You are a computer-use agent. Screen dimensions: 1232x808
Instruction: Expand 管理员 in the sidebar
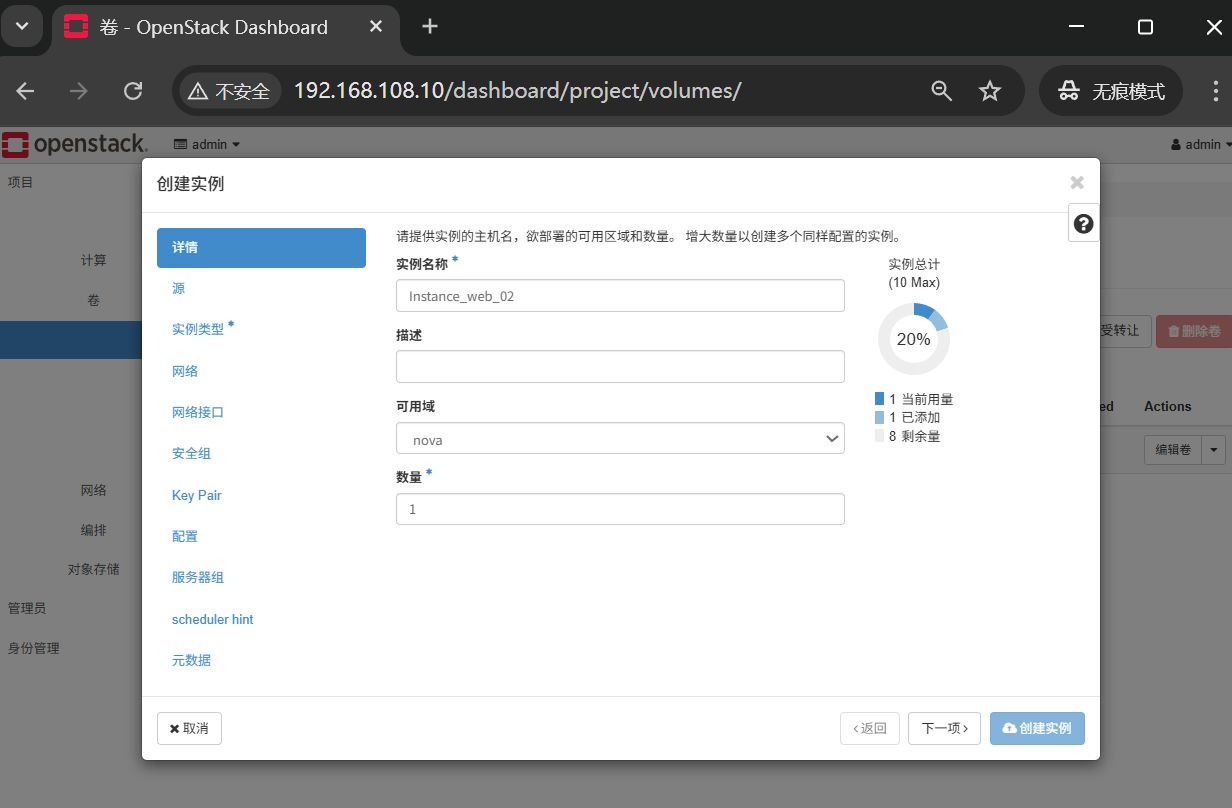[x=27, y=608]
